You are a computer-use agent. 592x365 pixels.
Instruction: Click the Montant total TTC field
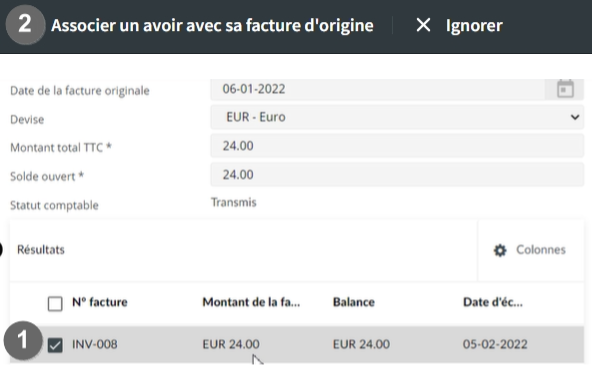pos(397,146)
